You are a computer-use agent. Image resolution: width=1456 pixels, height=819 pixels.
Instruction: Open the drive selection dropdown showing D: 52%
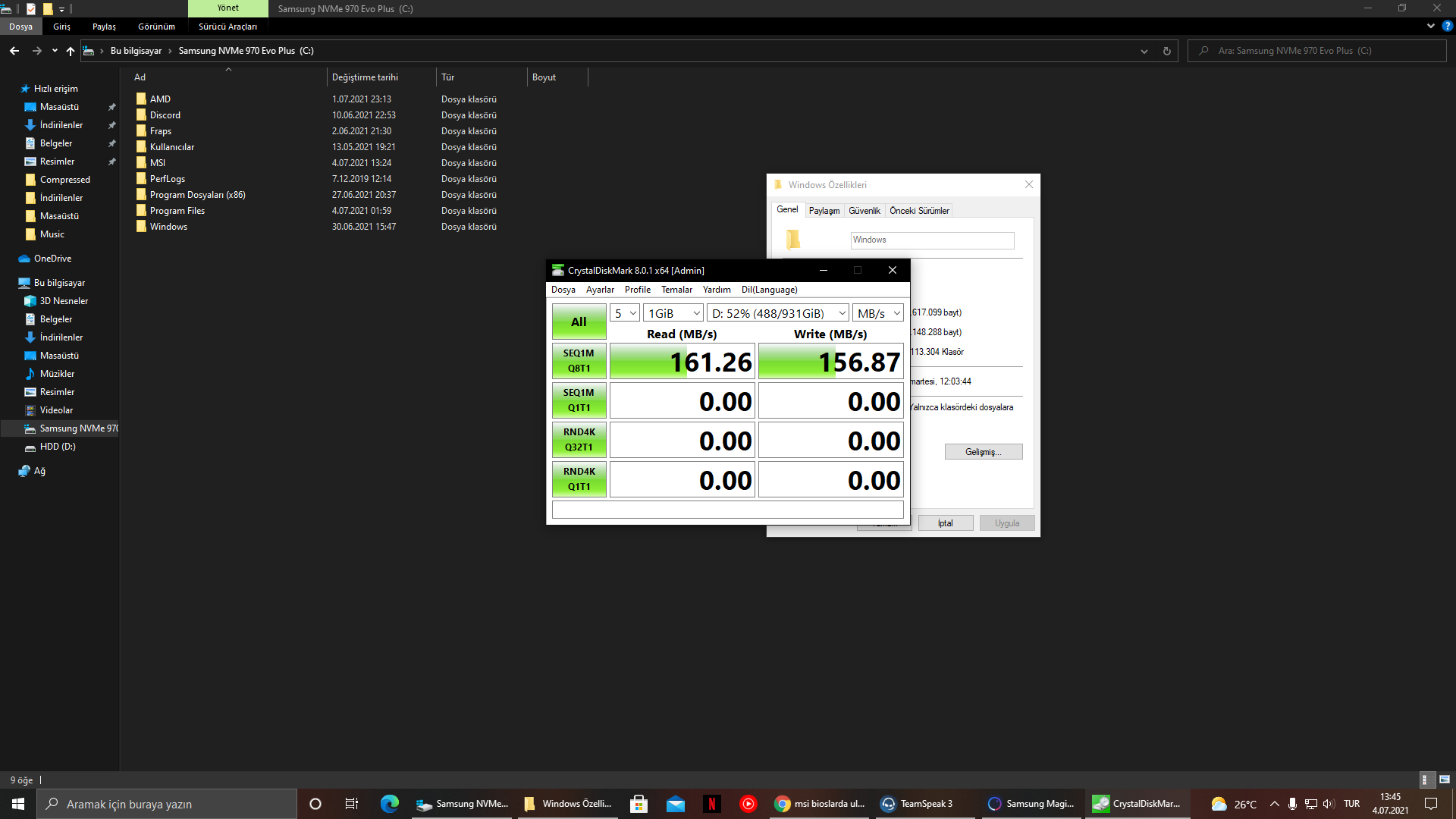coord(778,313)
